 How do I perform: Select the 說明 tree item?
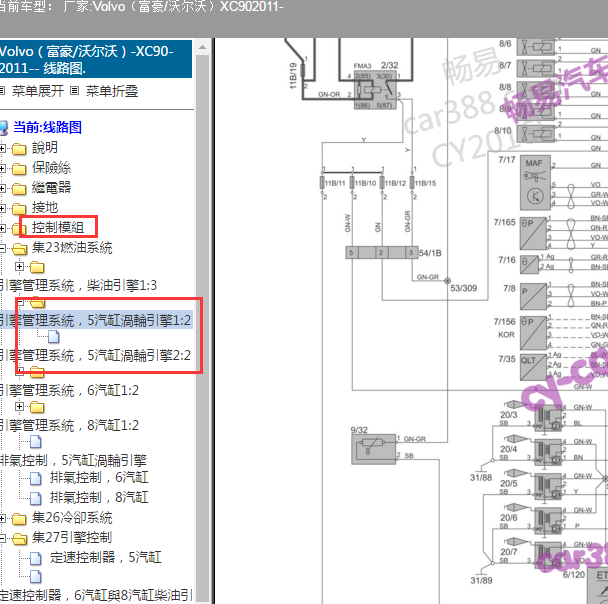(x=45, y=147)
